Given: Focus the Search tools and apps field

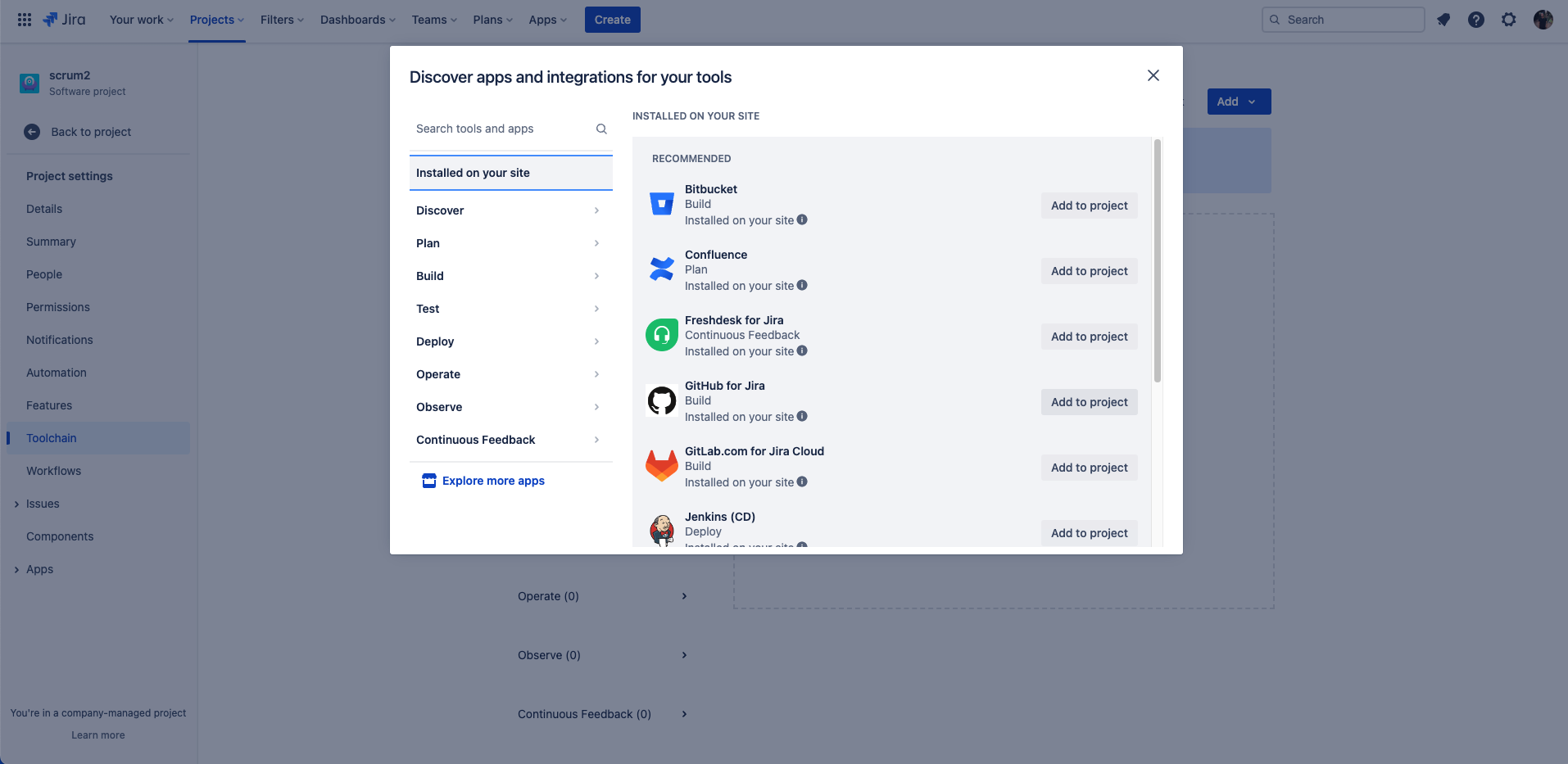Looking at the screenshot, I should tap(511, 129).
